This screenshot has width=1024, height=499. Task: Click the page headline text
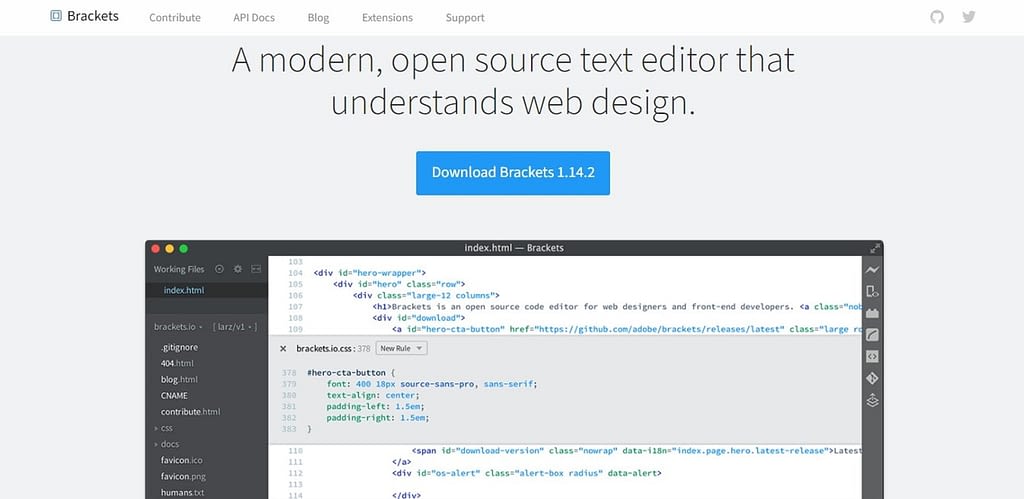click(x=513, y=82)
